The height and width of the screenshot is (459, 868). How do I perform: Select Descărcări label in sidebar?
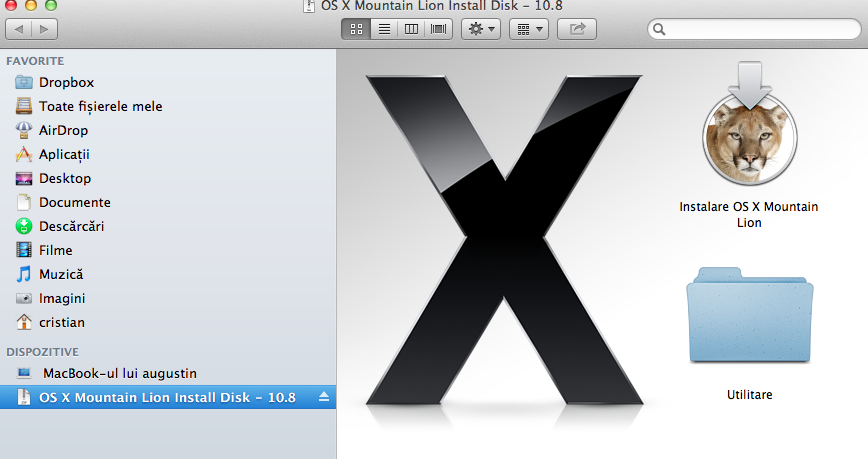tap(71, 226)
